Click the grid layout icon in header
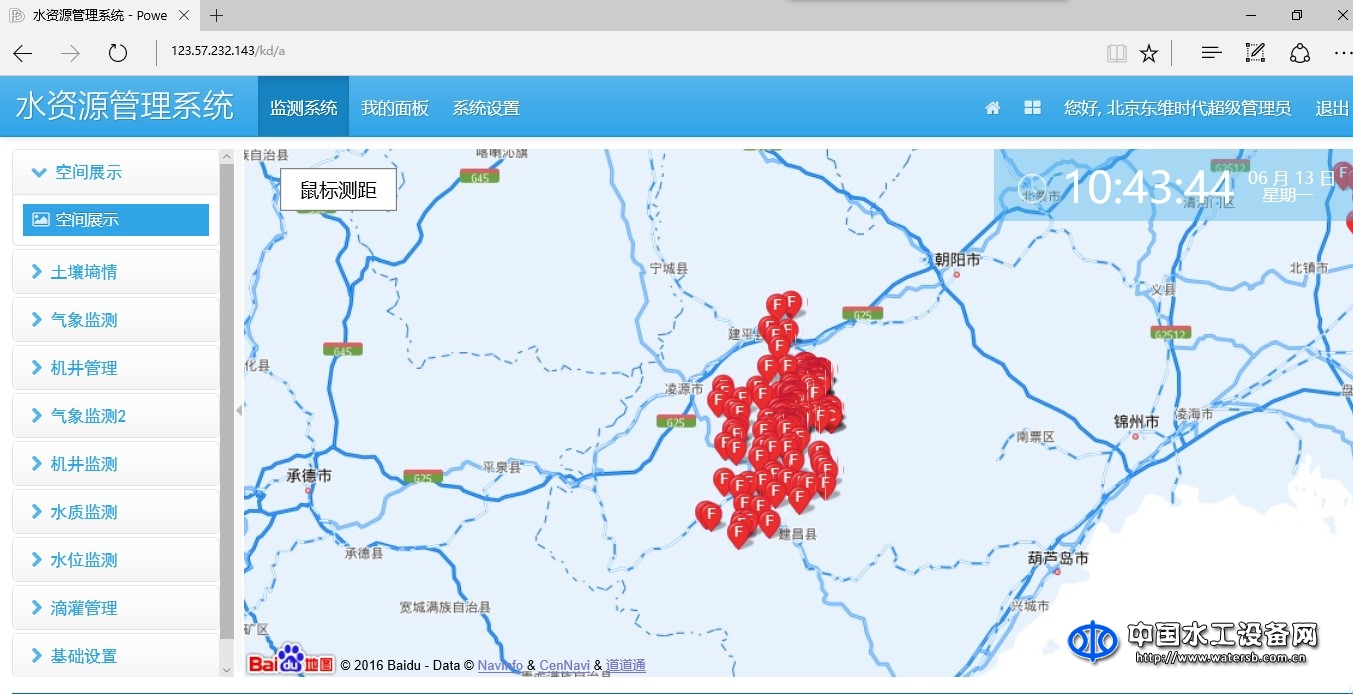Screen dimensions: 1353x694 coord(1032,108)
